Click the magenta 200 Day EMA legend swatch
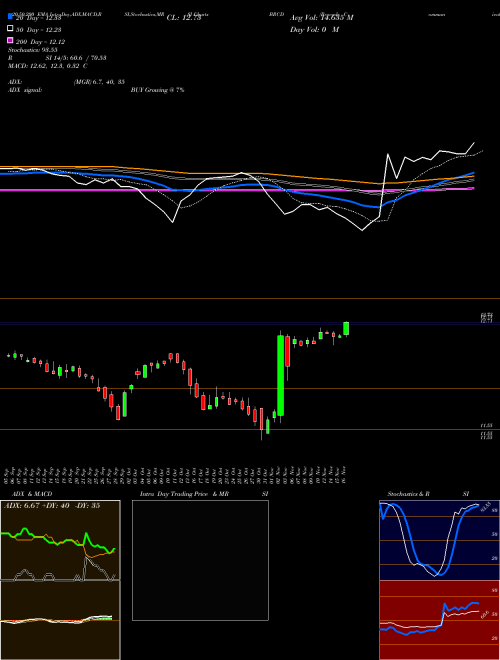The height and width of the screenshot is (660, 500). tap(10, 40)
